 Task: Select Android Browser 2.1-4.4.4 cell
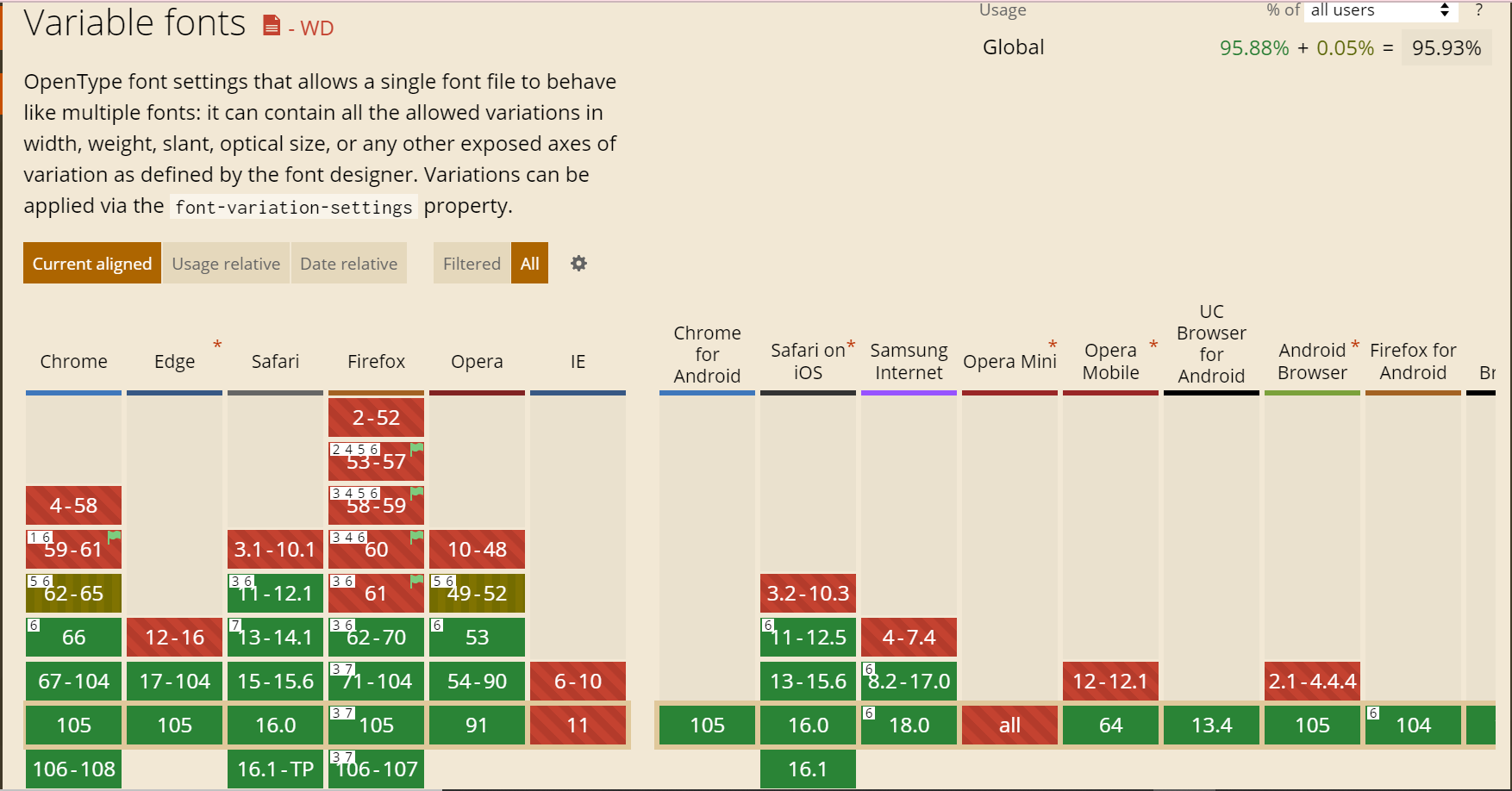(1313, 682)
